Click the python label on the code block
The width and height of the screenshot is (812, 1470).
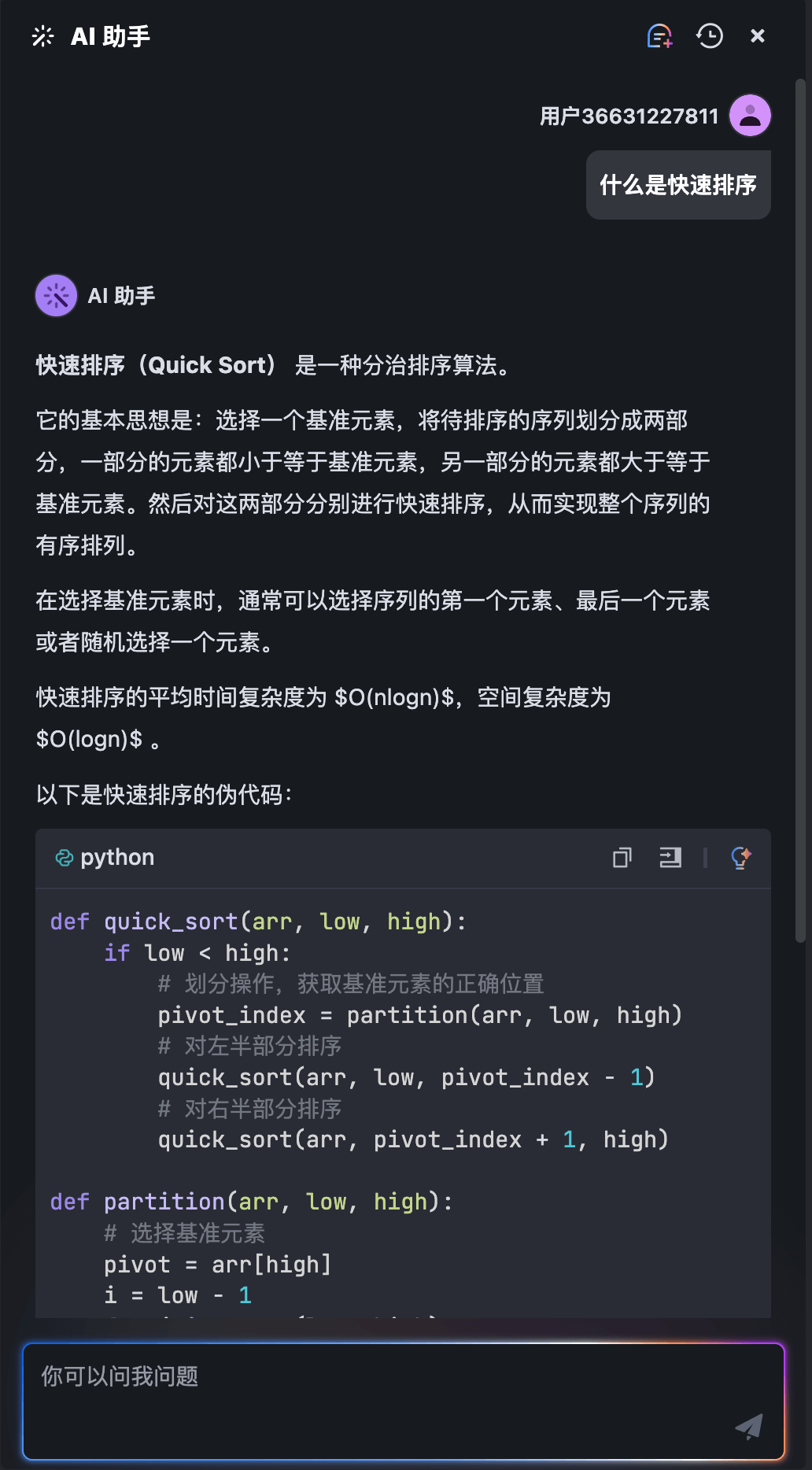click(117, 858)
